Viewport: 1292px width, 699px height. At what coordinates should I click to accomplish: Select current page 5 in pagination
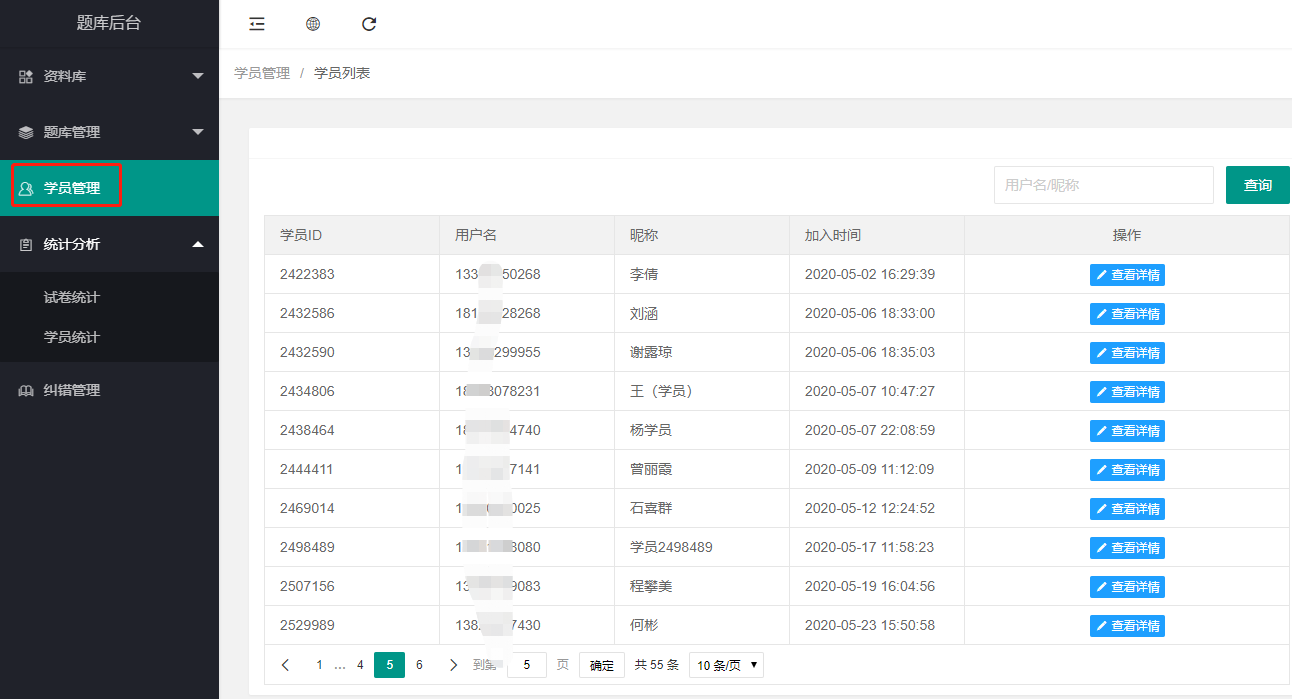pyautogui.click(x=389, y=665)
